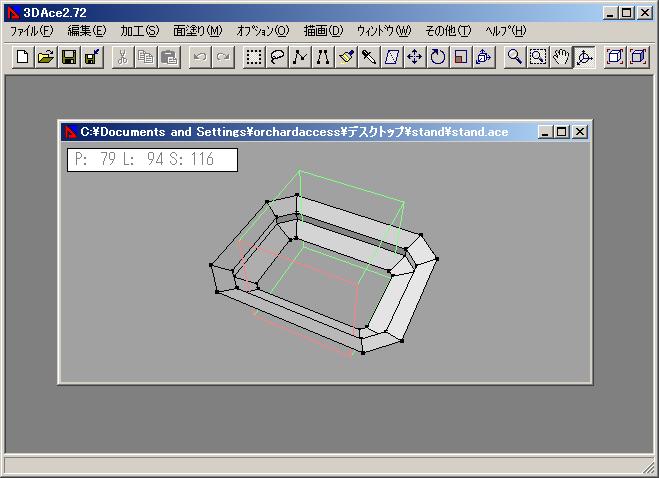
Task: Toggle the 3D axis rotate view button
Action: click(x=584, y=57)
